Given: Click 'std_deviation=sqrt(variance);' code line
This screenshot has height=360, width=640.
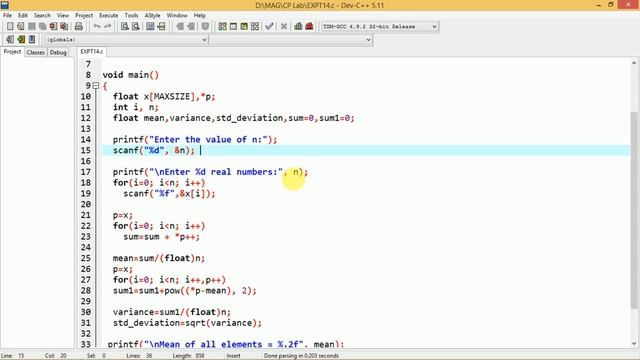Looking at the screenshot, I should 187,323.
